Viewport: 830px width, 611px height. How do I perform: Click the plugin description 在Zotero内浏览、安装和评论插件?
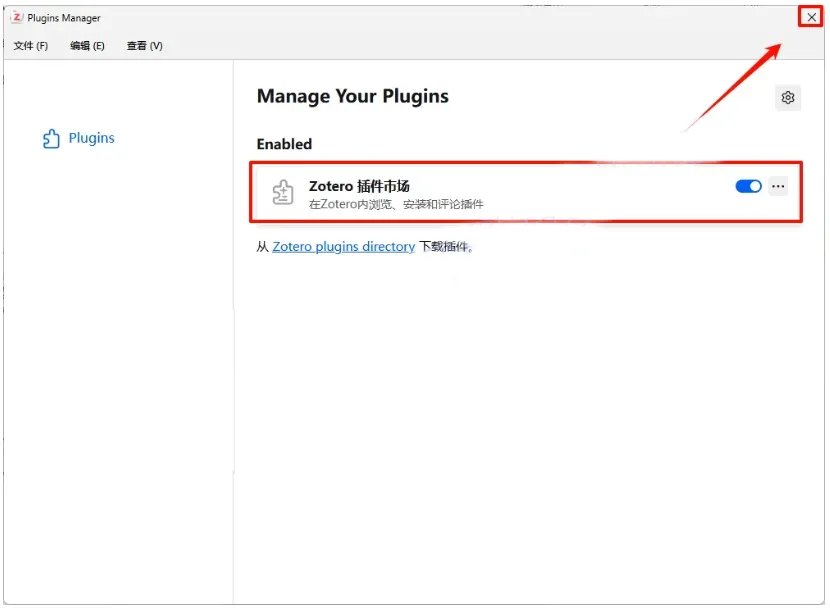(x=396, y=204)
